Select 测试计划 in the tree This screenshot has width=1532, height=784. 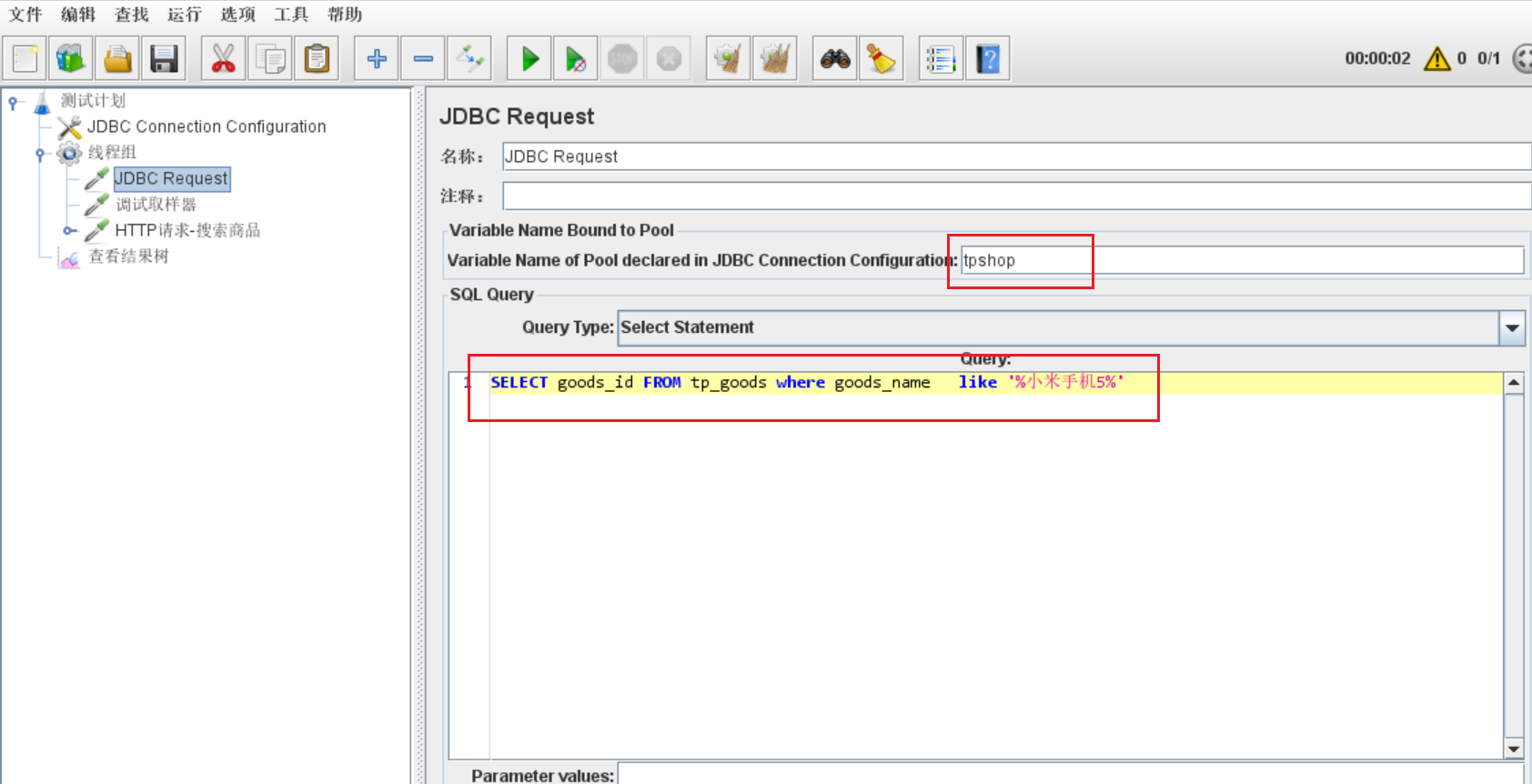pos(93,101)
